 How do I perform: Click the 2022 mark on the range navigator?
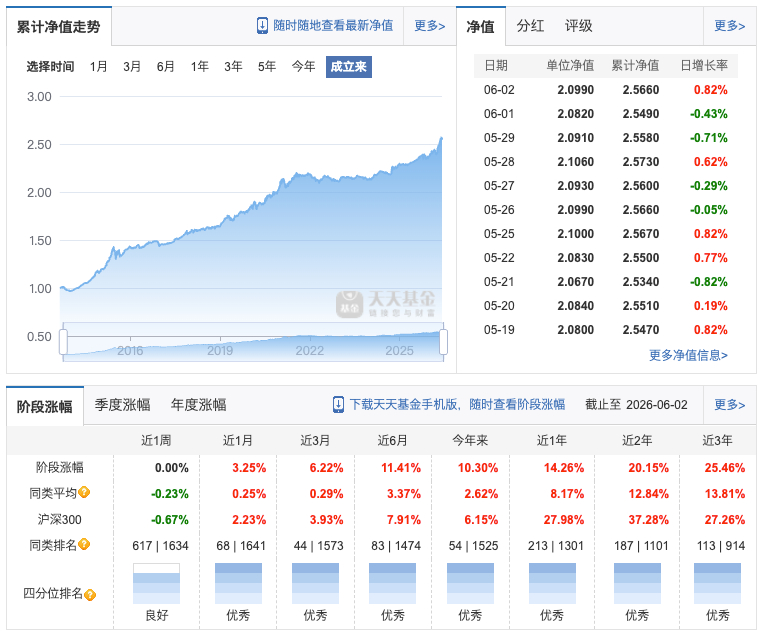pyautogui.click(x=310, y=350)
